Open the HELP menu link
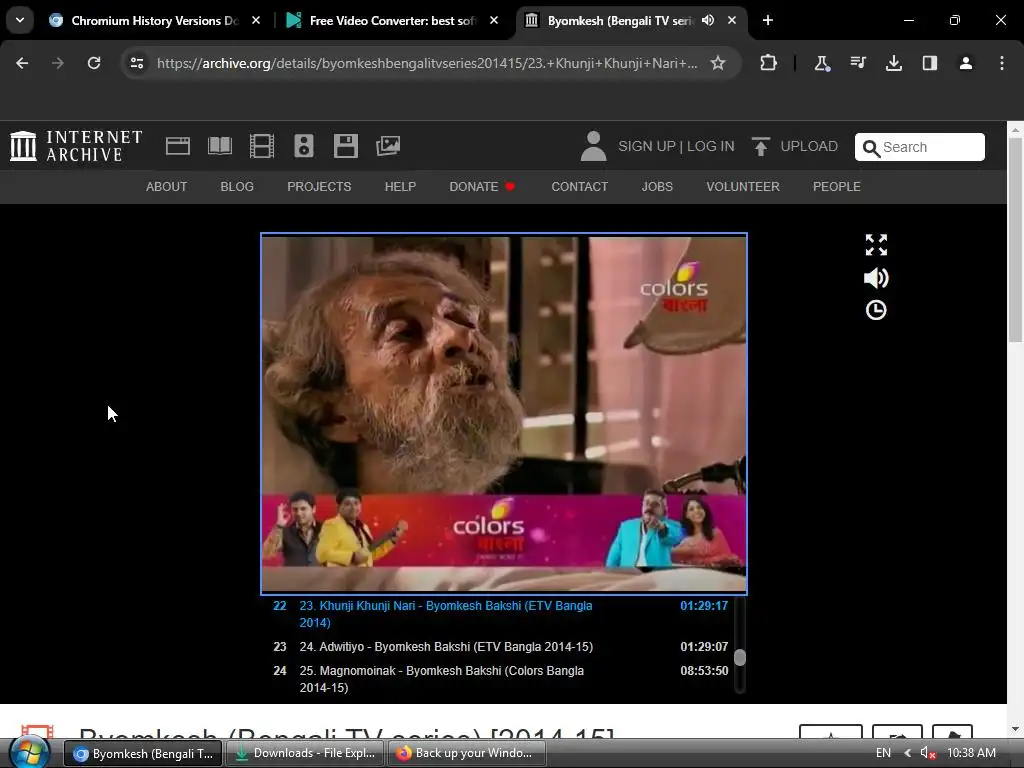The image size is (1024, 768). [x=400, y=187]
